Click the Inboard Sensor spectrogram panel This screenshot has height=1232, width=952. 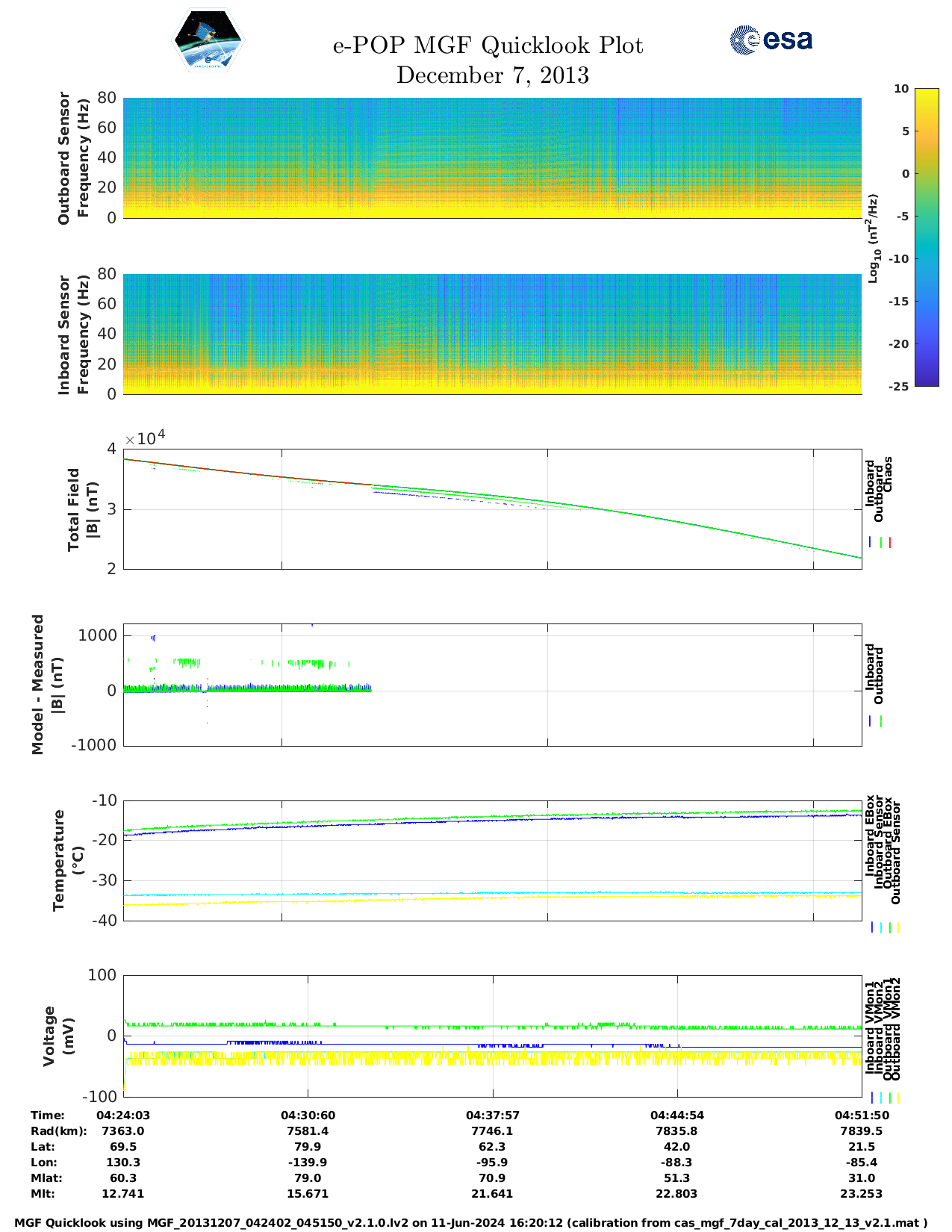(x=492, y=334)
